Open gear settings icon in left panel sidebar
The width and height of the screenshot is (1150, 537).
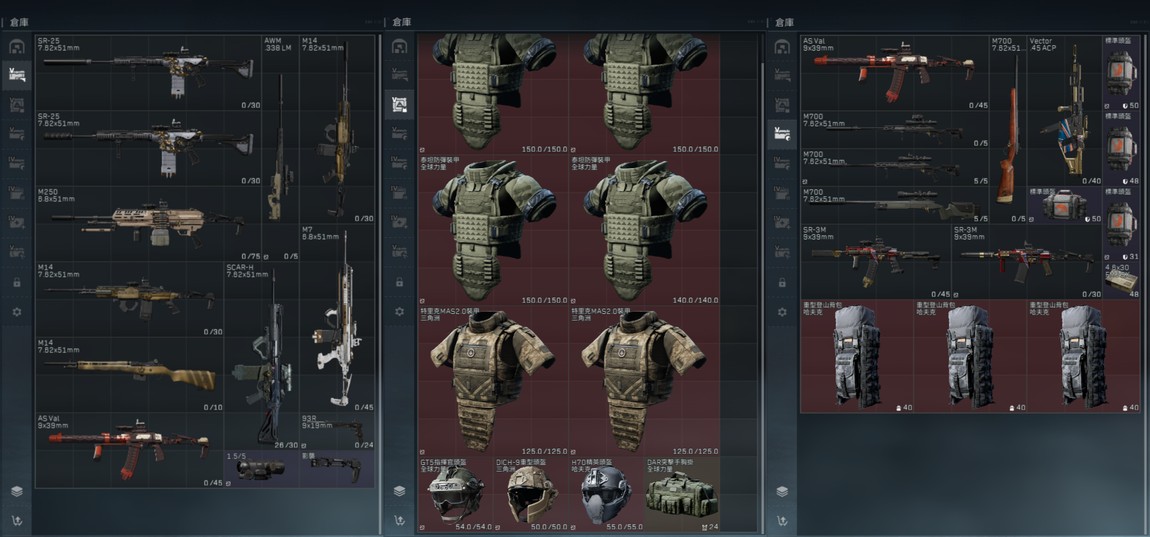tap(17, 312)
